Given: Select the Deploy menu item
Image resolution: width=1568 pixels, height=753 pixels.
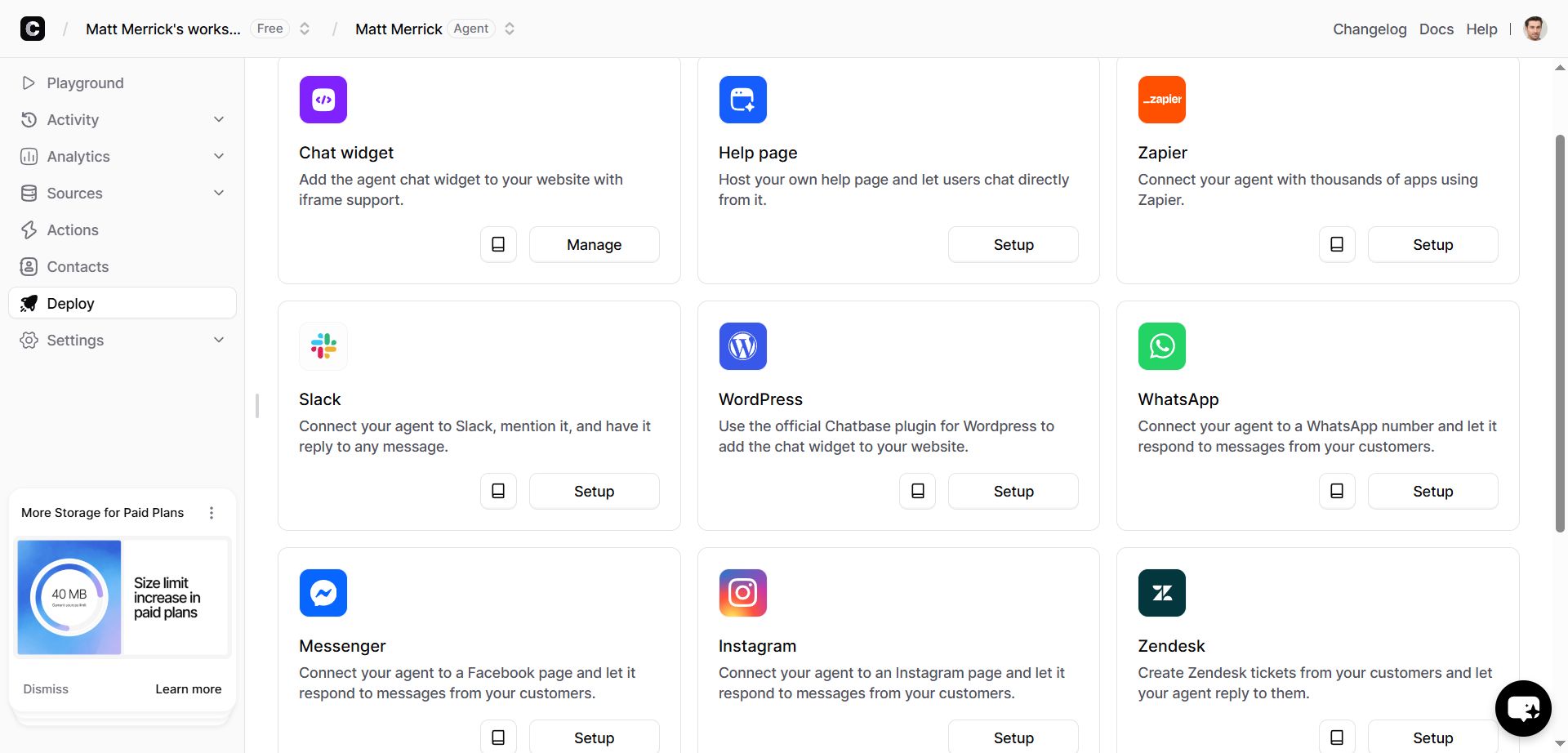Looking at the screenshot, I should (122, 303).
